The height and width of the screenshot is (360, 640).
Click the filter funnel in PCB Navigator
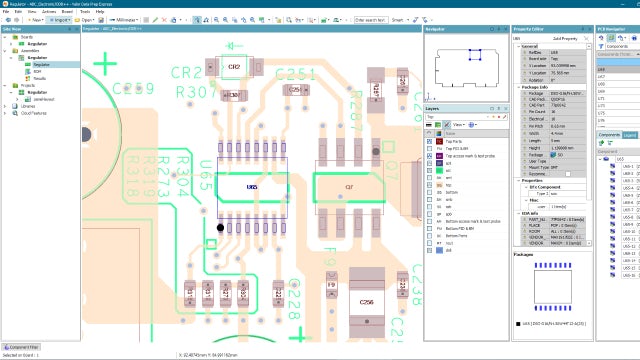pyautogui.click(x=601, y=47)
